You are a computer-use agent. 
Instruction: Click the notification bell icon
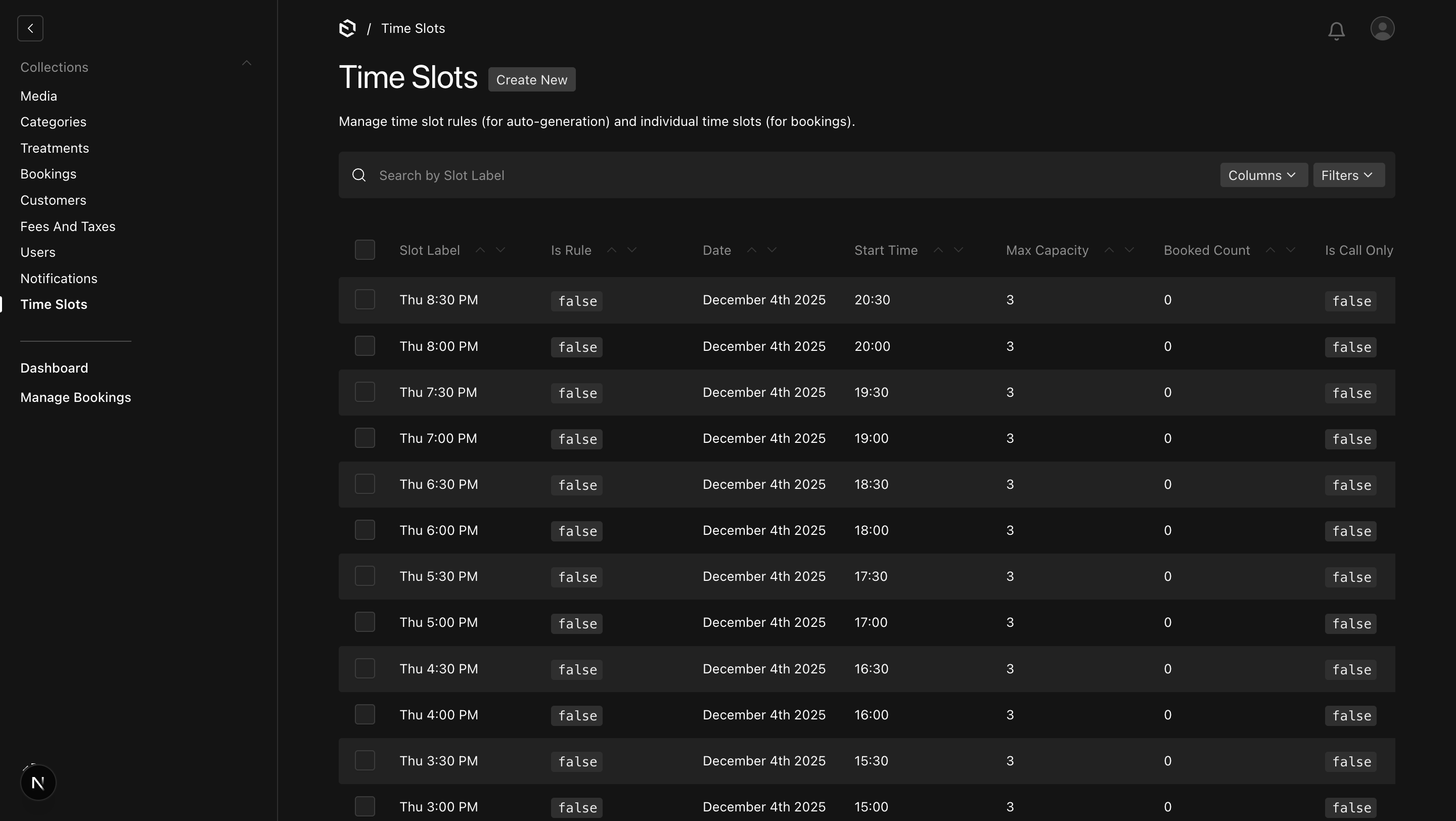coord(1336,30)
